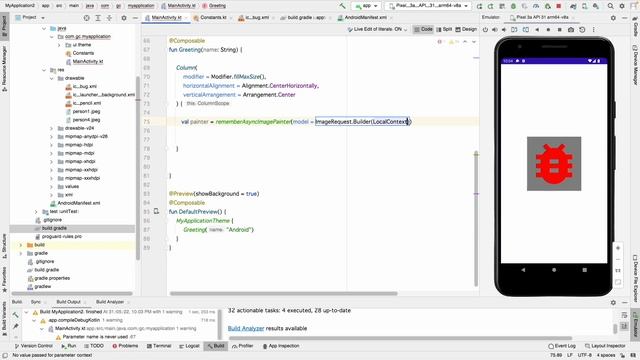Open Build Analyzer tab
This screenshot has width=640, height=360.
pyautogui.click(x=110, y=302)
